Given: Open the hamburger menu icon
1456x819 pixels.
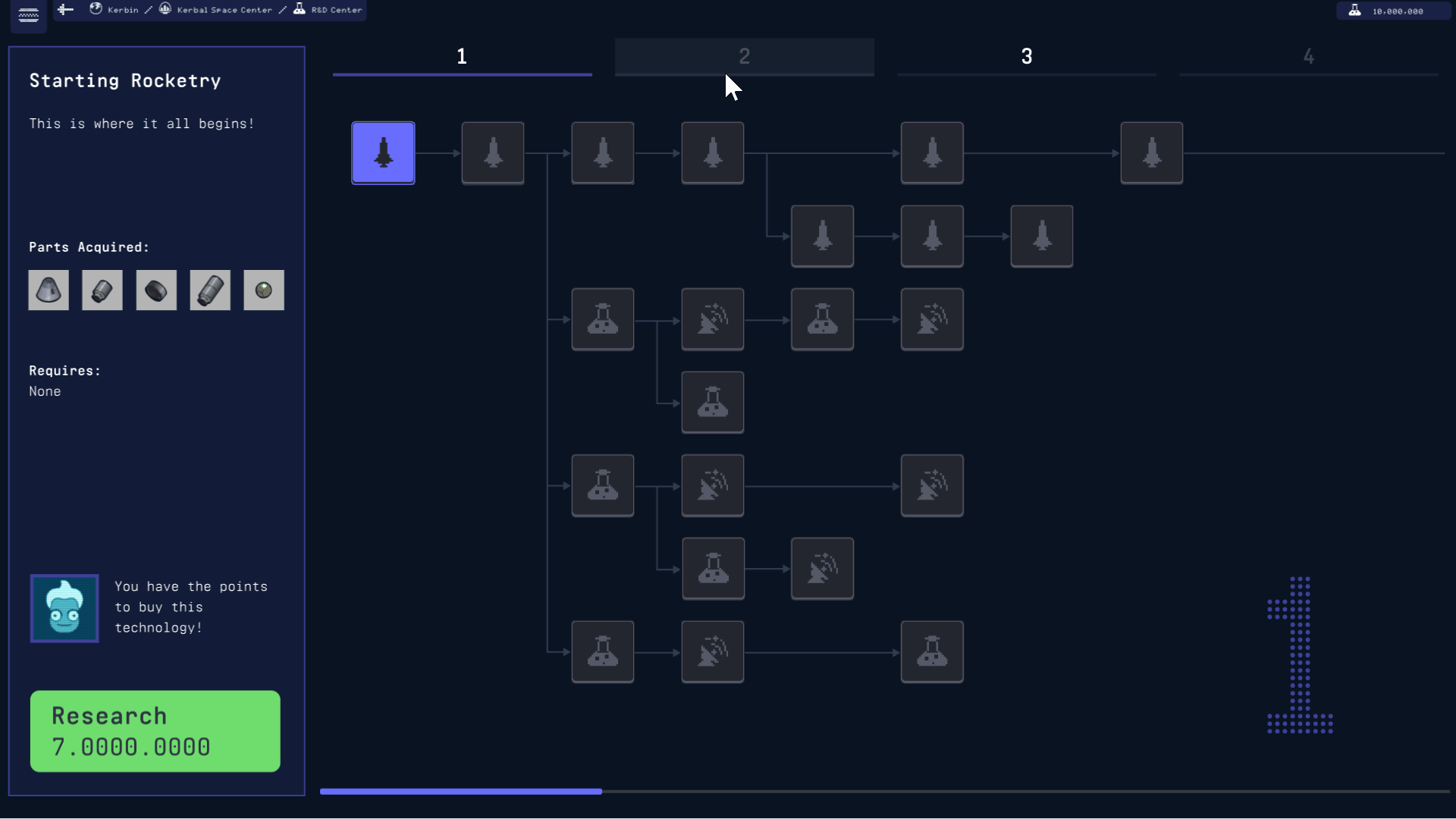Looking at the screenshot, I should tap(29, 15).
